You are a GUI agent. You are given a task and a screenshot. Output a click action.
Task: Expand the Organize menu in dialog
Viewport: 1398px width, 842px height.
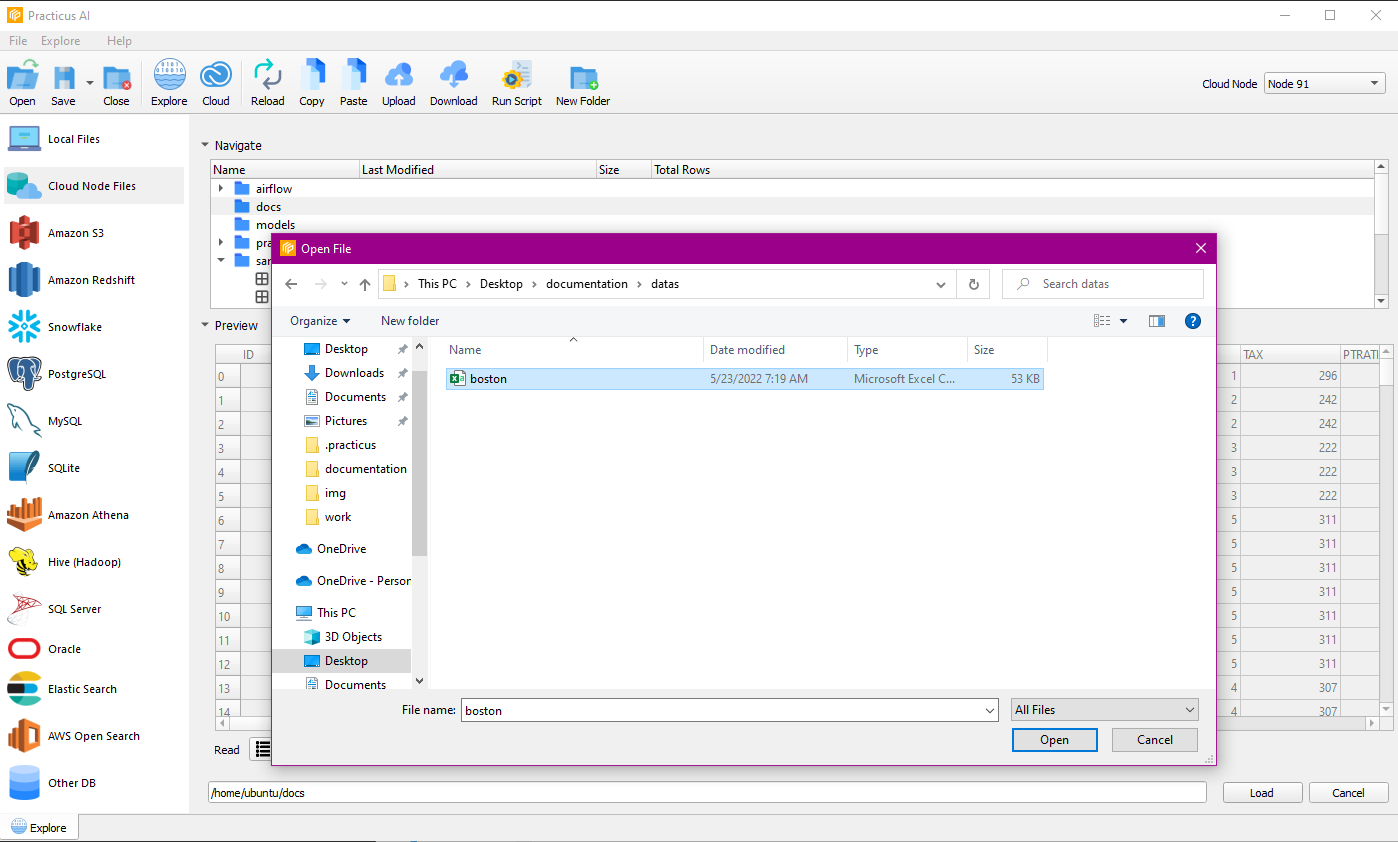320,321
